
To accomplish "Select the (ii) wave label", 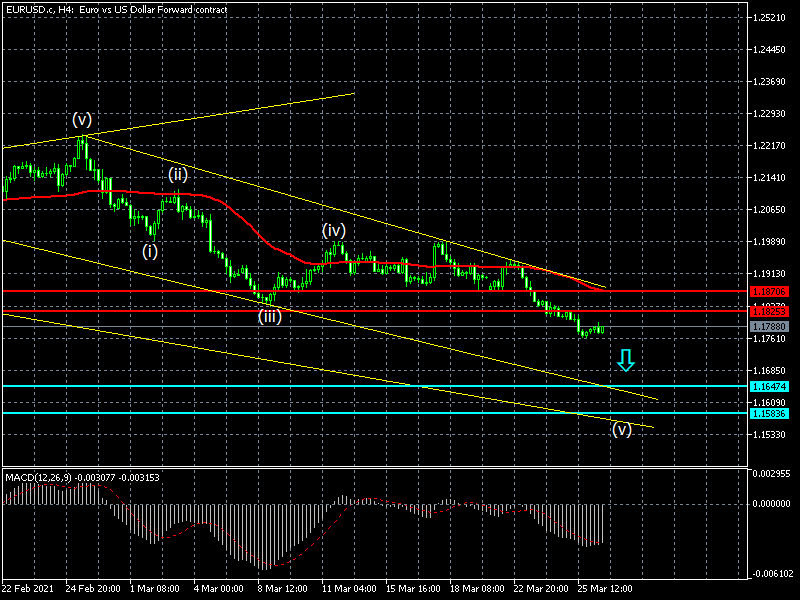I will tap(178, 175).
